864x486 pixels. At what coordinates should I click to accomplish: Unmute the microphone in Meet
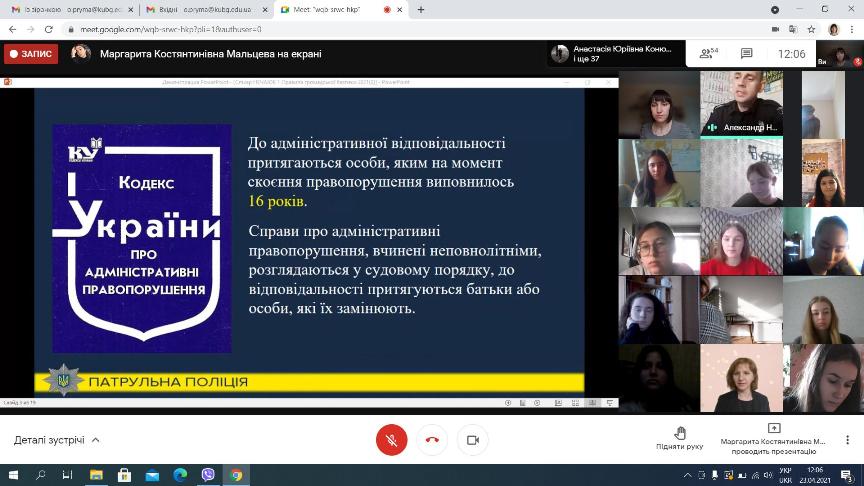point(391,440)
